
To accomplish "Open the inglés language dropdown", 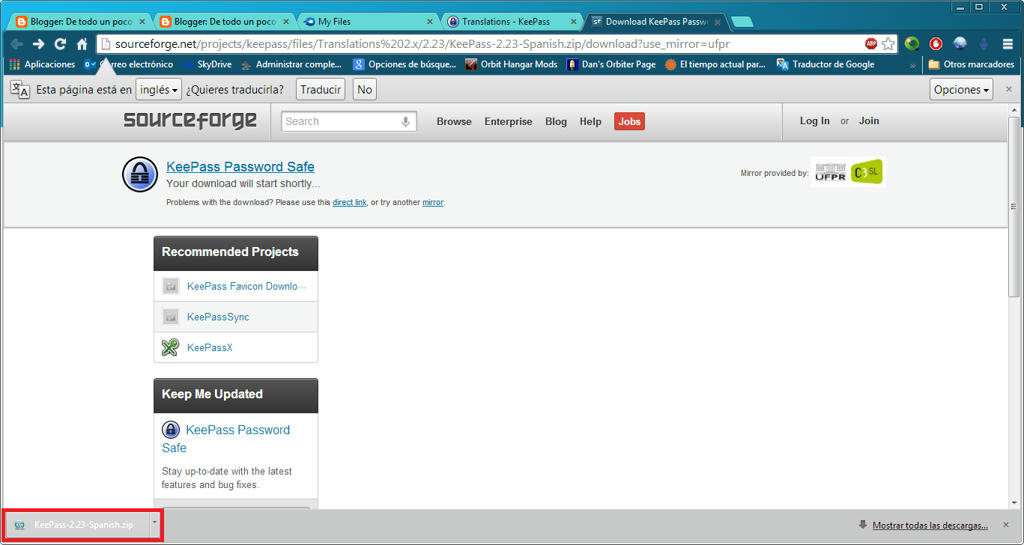I will point(159,89).
